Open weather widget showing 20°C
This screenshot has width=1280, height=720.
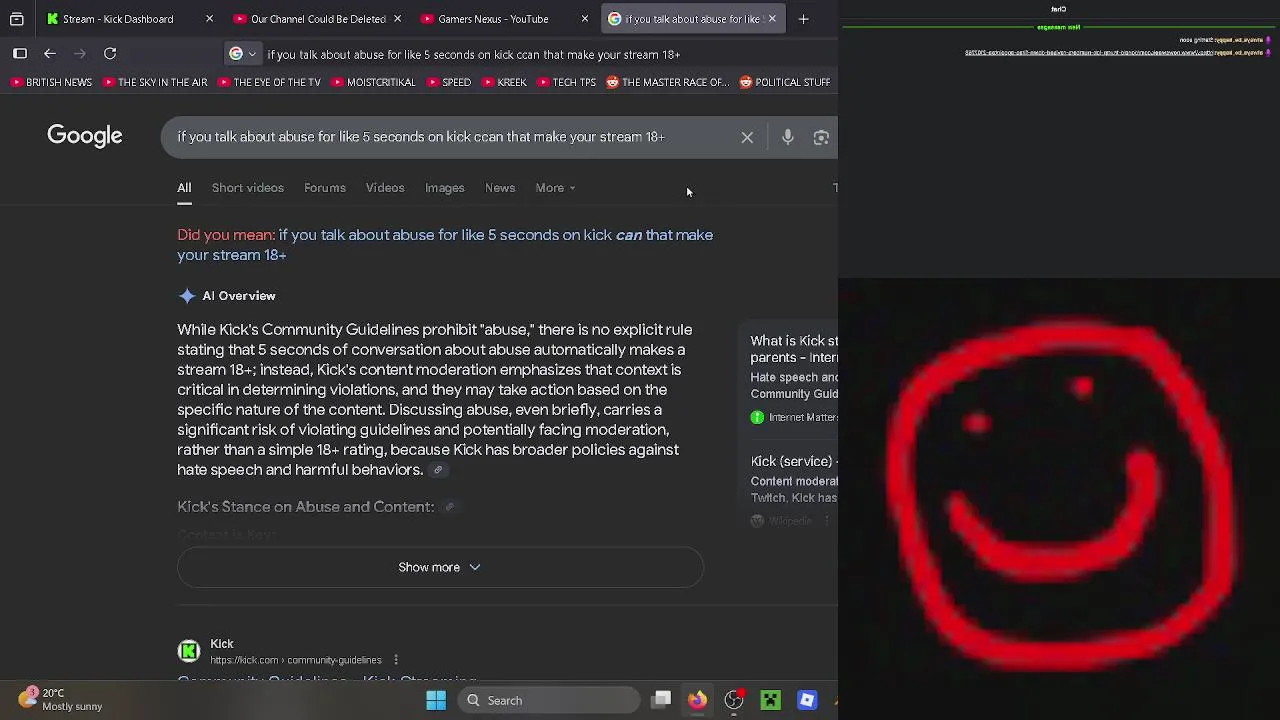click(60, 699)
